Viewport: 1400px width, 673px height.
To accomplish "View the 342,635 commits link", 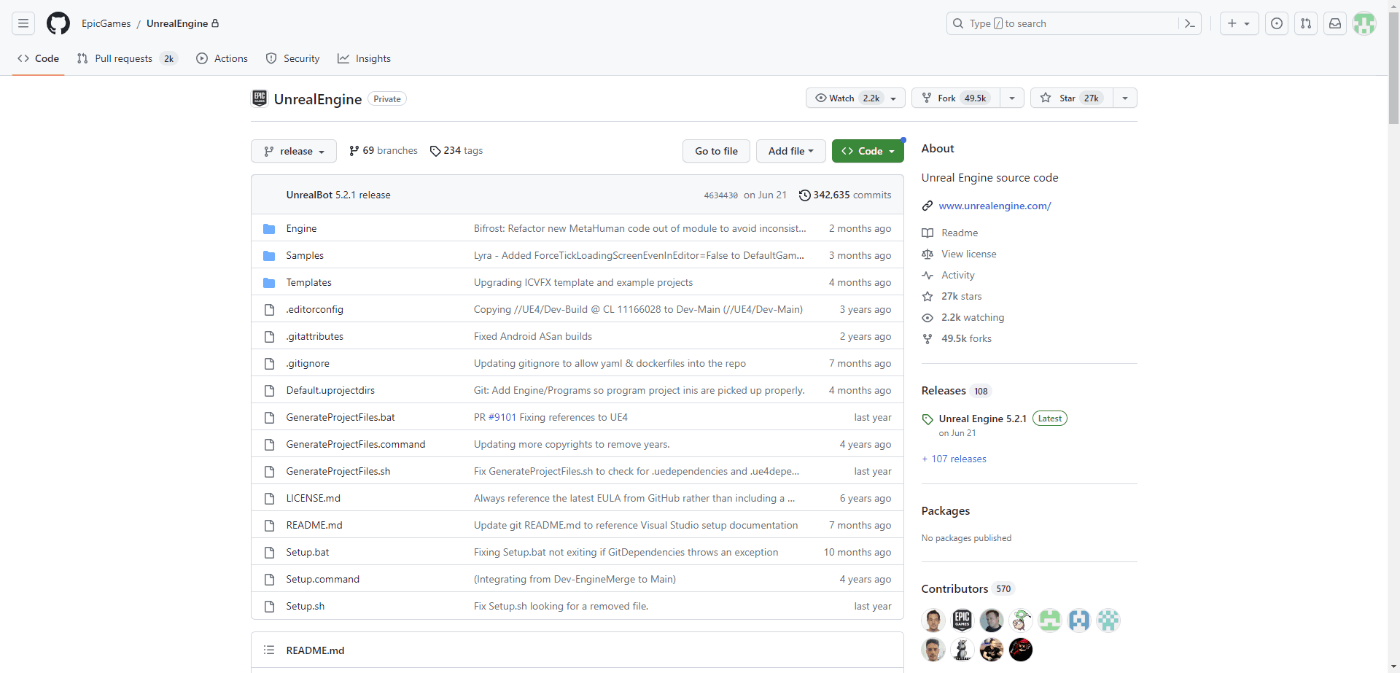I will pos(845,195).
